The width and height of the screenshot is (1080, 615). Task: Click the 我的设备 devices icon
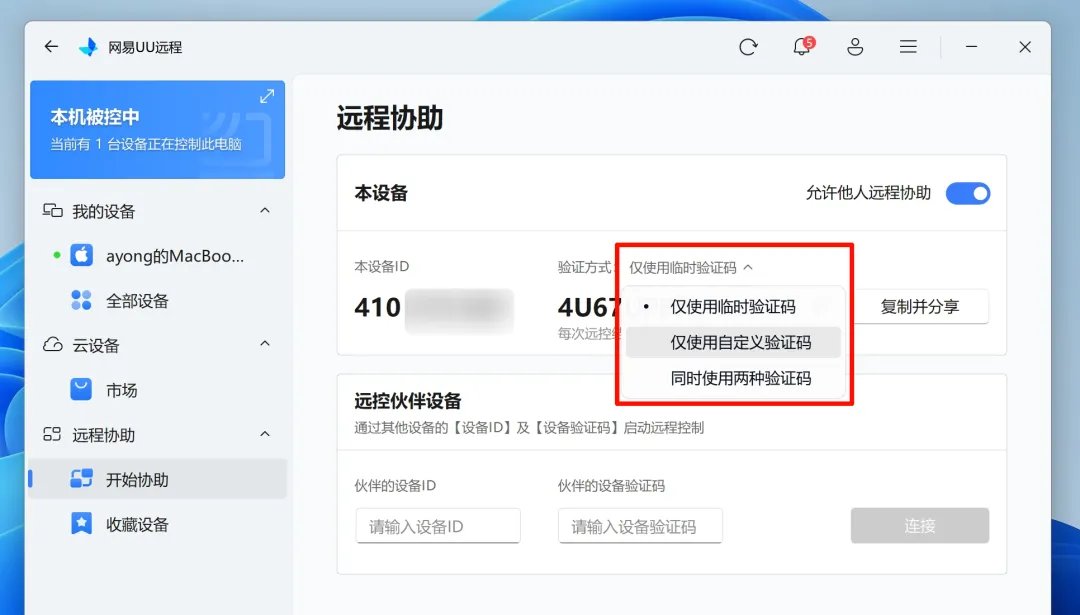pos(53,211)
